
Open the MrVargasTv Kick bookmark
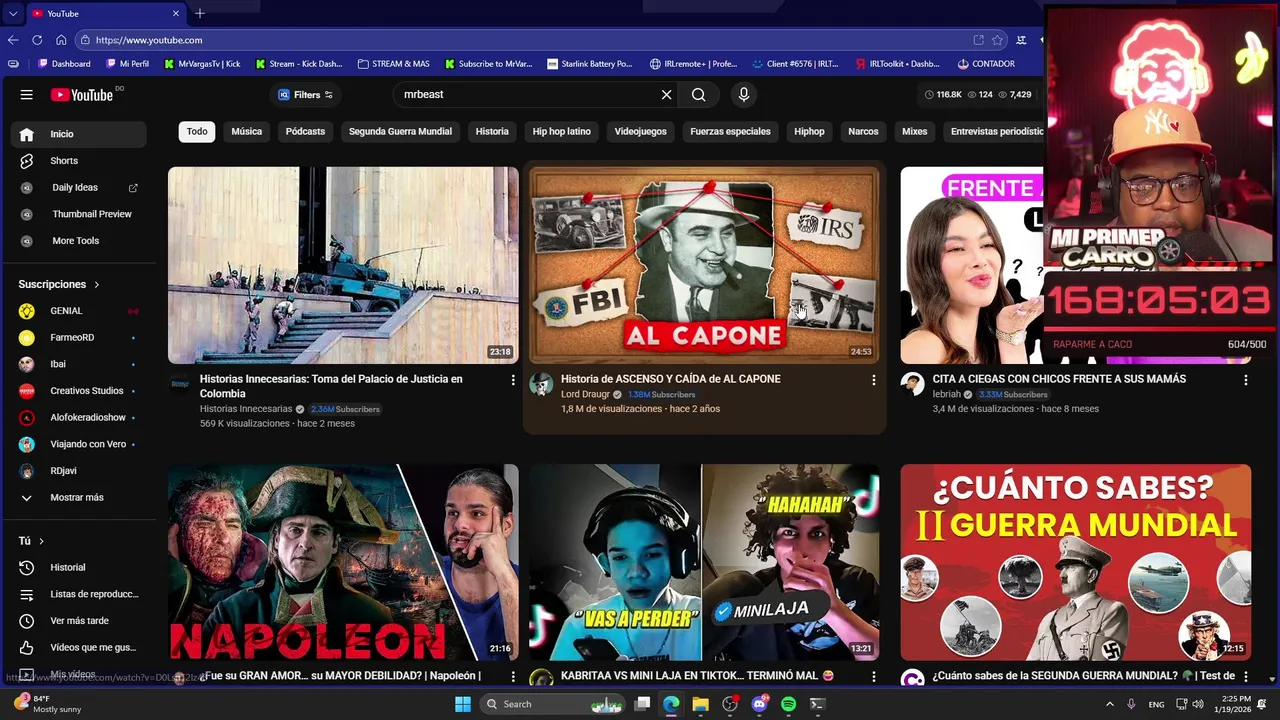(x=201, y=64)
